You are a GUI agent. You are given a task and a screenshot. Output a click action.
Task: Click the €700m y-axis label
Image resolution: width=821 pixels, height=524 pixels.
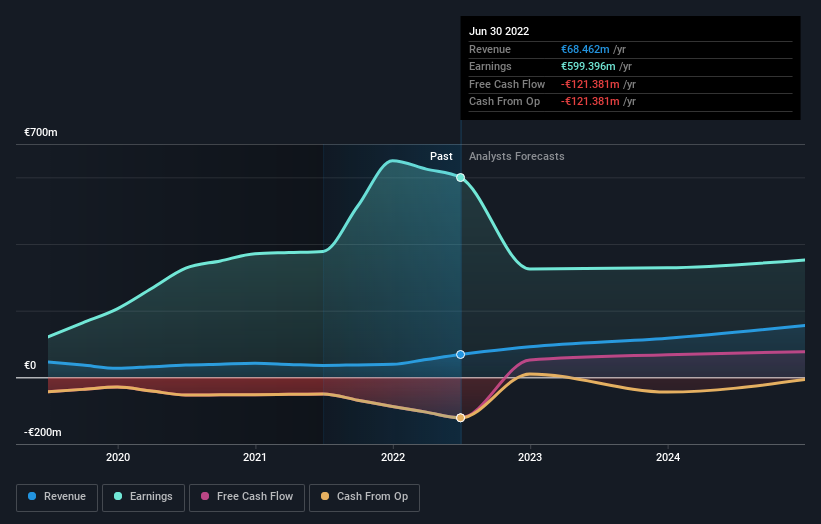(x=41, y=132)
